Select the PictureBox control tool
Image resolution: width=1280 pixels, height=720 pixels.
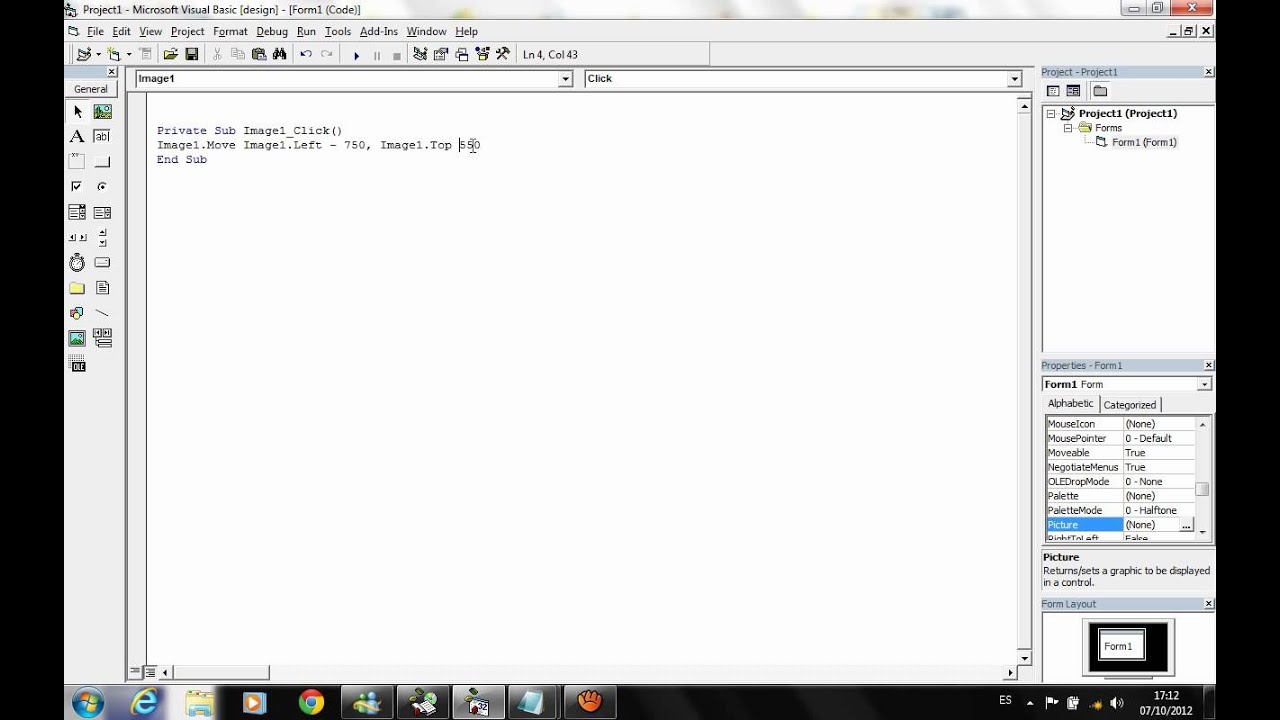pyautogui.click(x=102, y=112)
